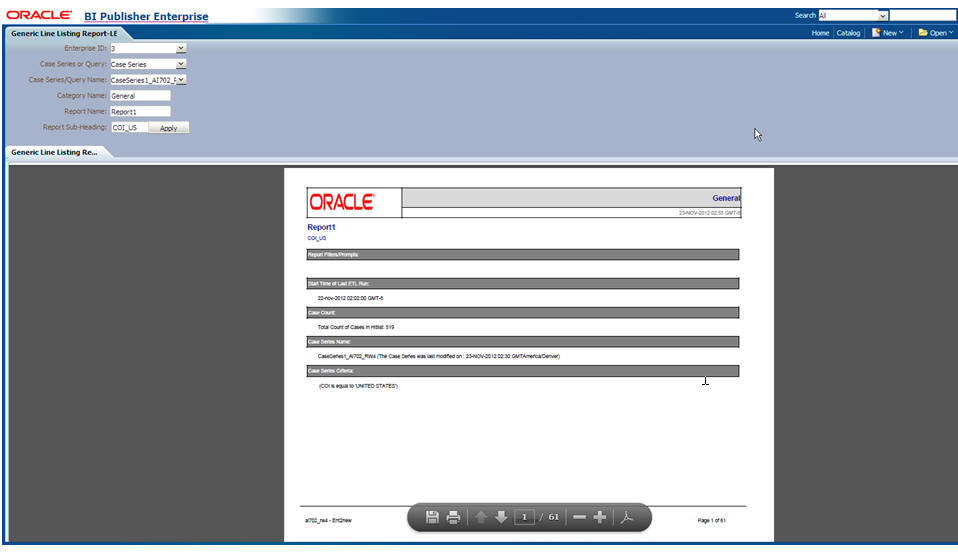Go to next page with down arrow
The height and width of the screenshot is (557, 958).
[501, 517]
